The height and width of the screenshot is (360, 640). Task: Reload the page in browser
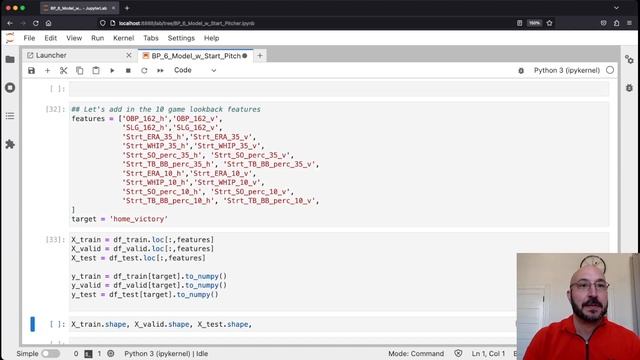pos(36,23)
